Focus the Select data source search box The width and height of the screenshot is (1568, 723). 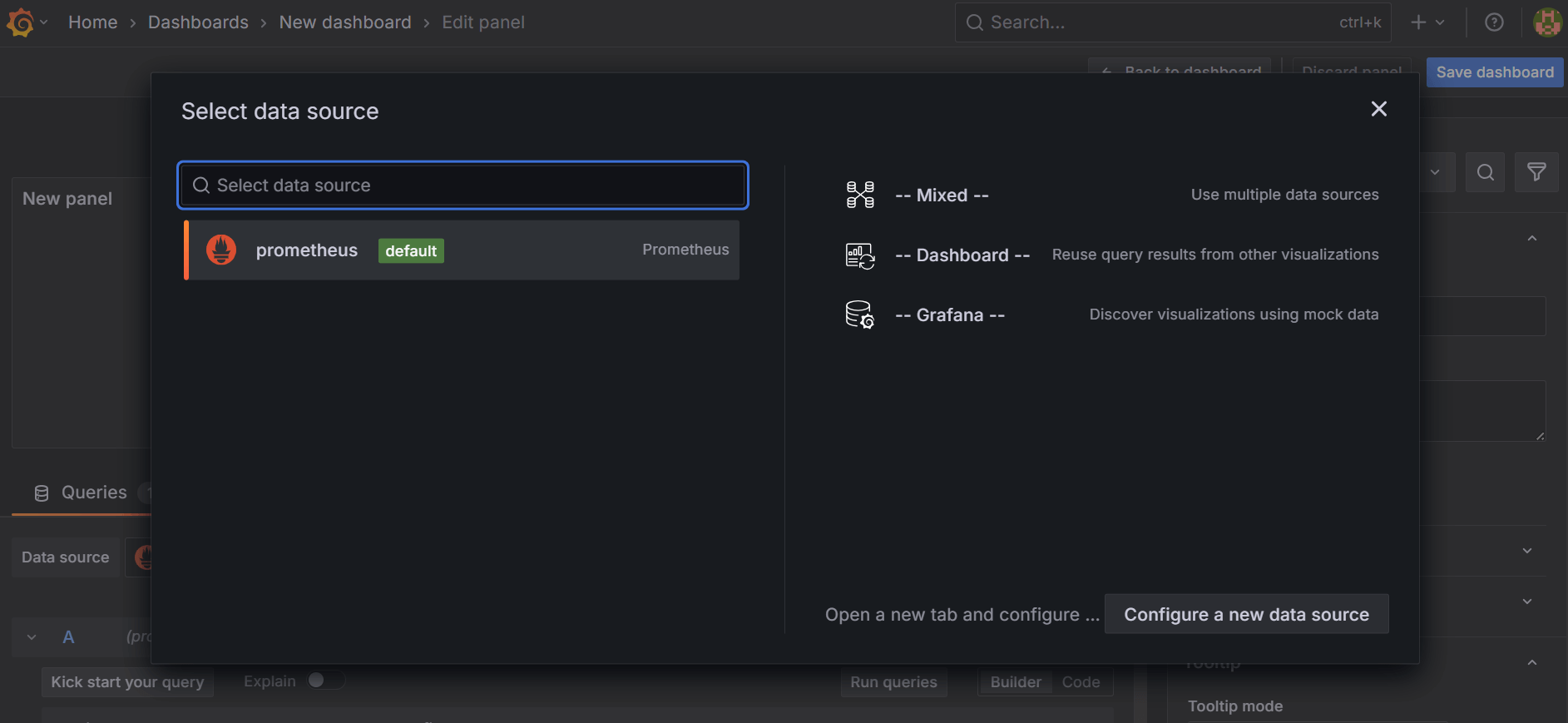click(463, 185)
